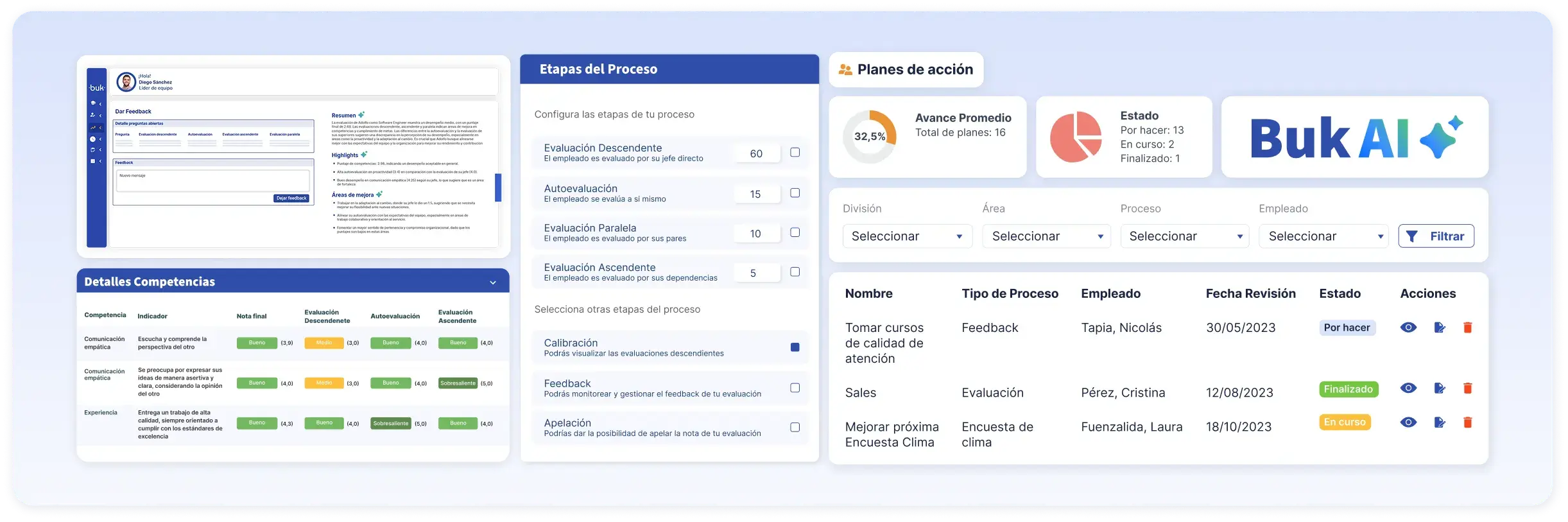Screen dimensions: 1568x522
Task: Click Diego Sánchez's profile avatar
Action: point(126,82)
